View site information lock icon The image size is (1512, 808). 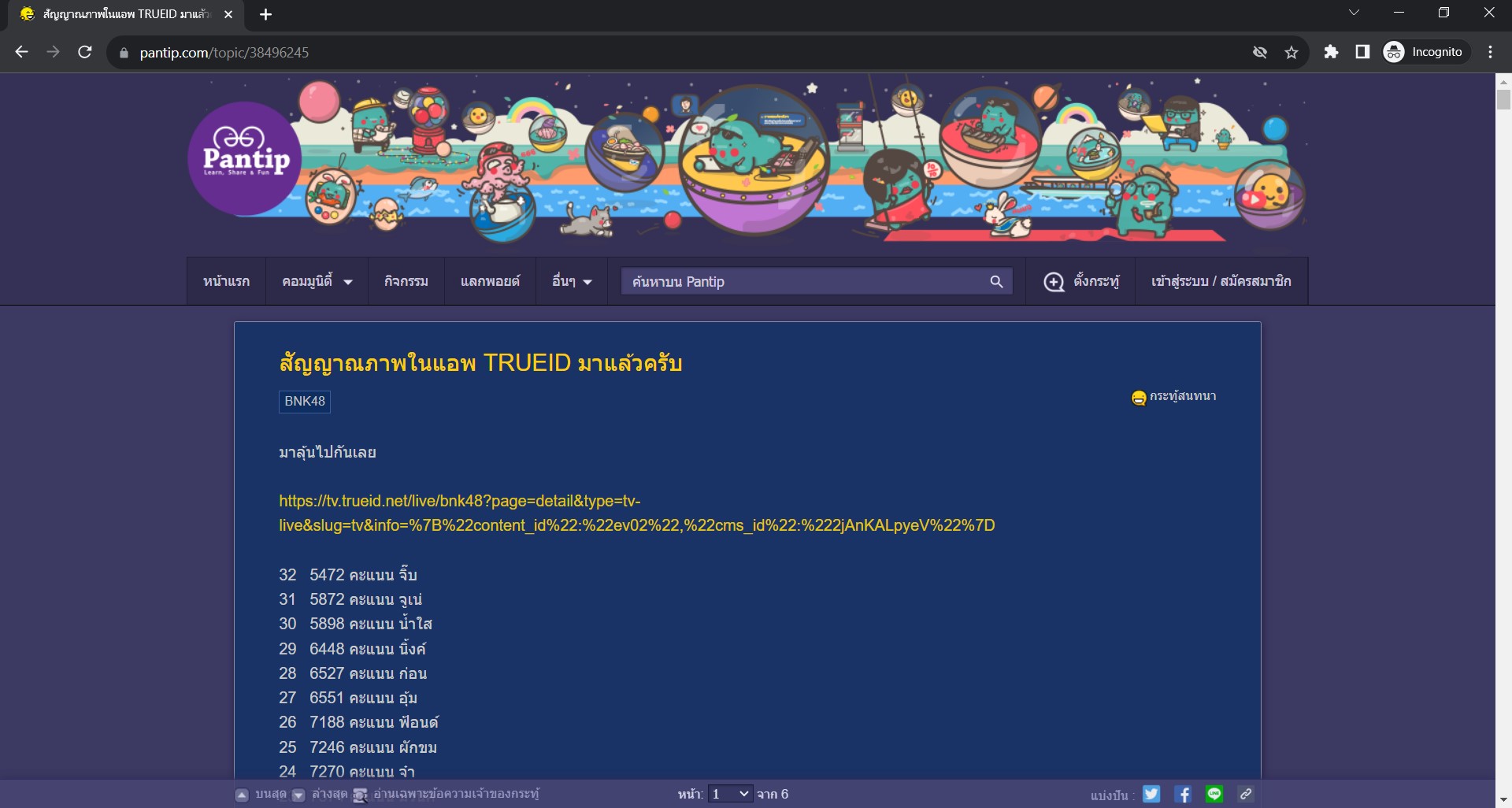[123, 53]
